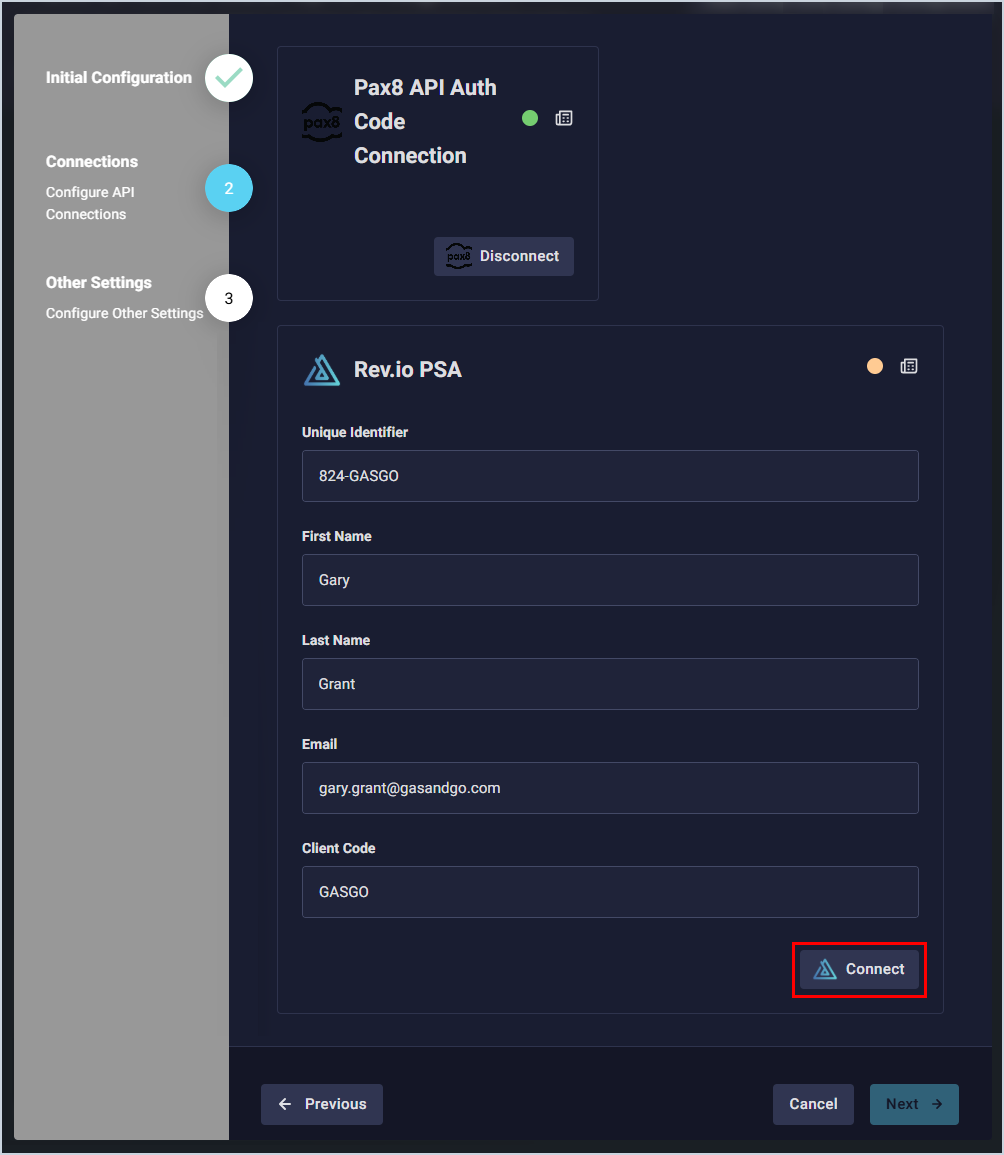
Task: Focus the Last Name field containing Grant
Action: pyautogui.click(x=610, y=684)
